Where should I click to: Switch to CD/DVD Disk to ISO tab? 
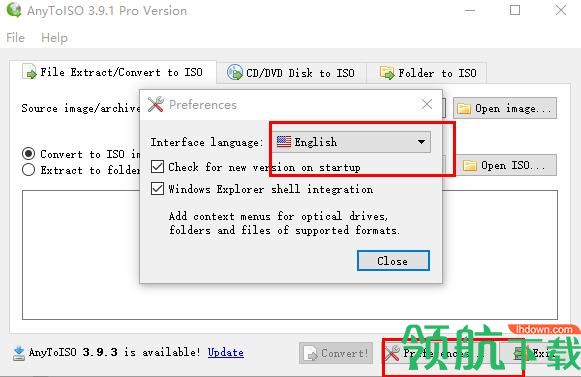[291, 73]
